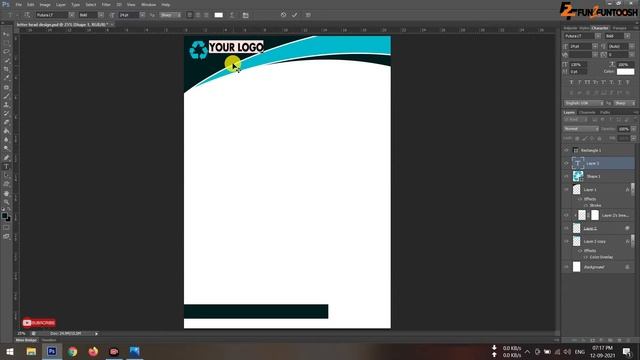Select the Horizontal Type tool
Image resolution: width=640 pixels, height=360 pixels.
(x=6, y=167)
